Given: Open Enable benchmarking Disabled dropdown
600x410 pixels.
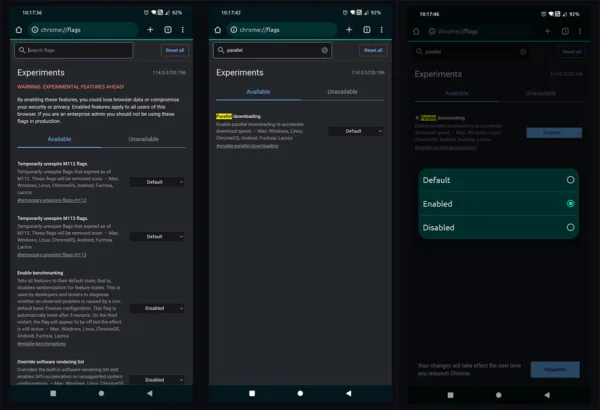Looking at the screenshot, I should (157, 308).
